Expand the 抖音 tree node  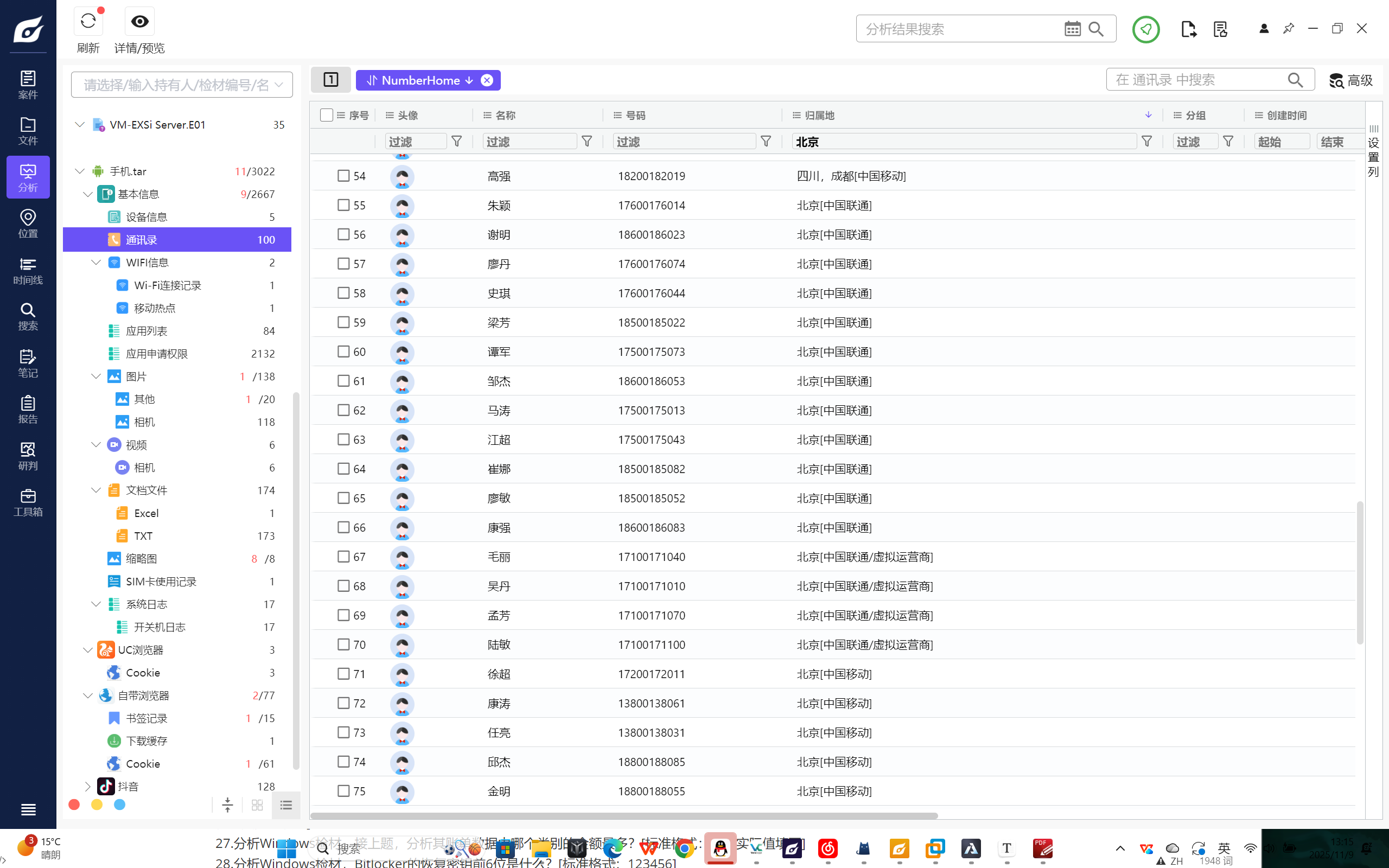point(88,787)
